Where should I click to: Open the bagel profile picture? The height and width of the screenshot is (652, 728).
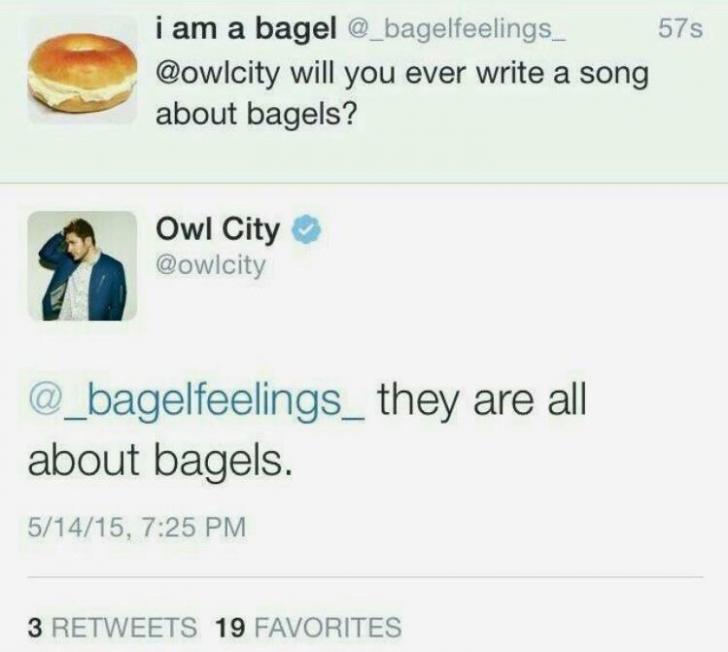click(x=81, y=71)
